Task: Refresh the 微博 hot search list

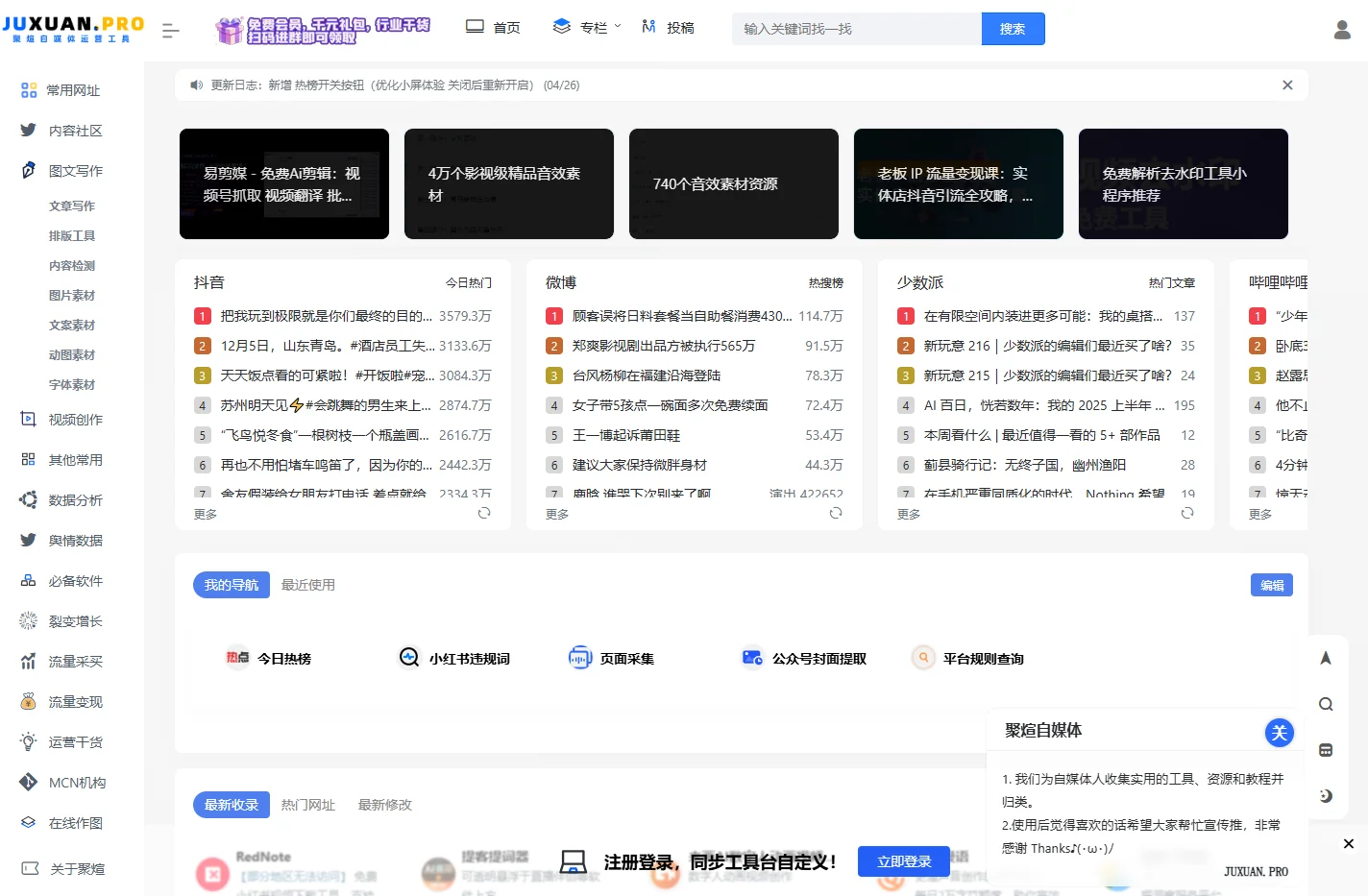Action: coord(836,513)
